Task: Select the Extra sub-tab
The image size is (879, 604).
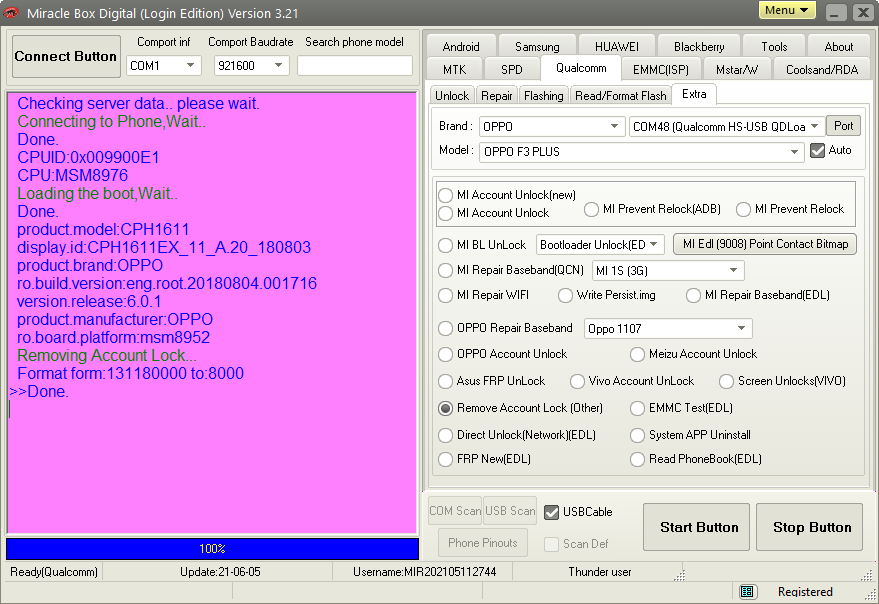Action: coord(694,94)
